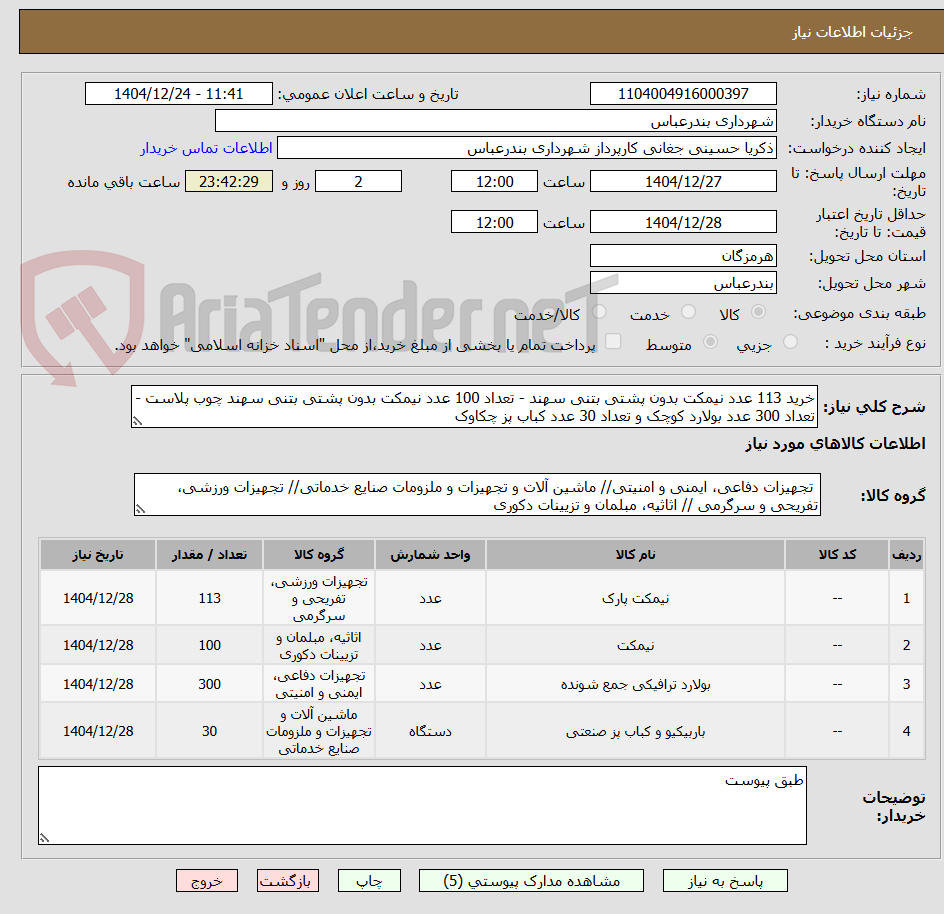Click the اطلاعات کالاهای مورد نیاز heading

835,444
